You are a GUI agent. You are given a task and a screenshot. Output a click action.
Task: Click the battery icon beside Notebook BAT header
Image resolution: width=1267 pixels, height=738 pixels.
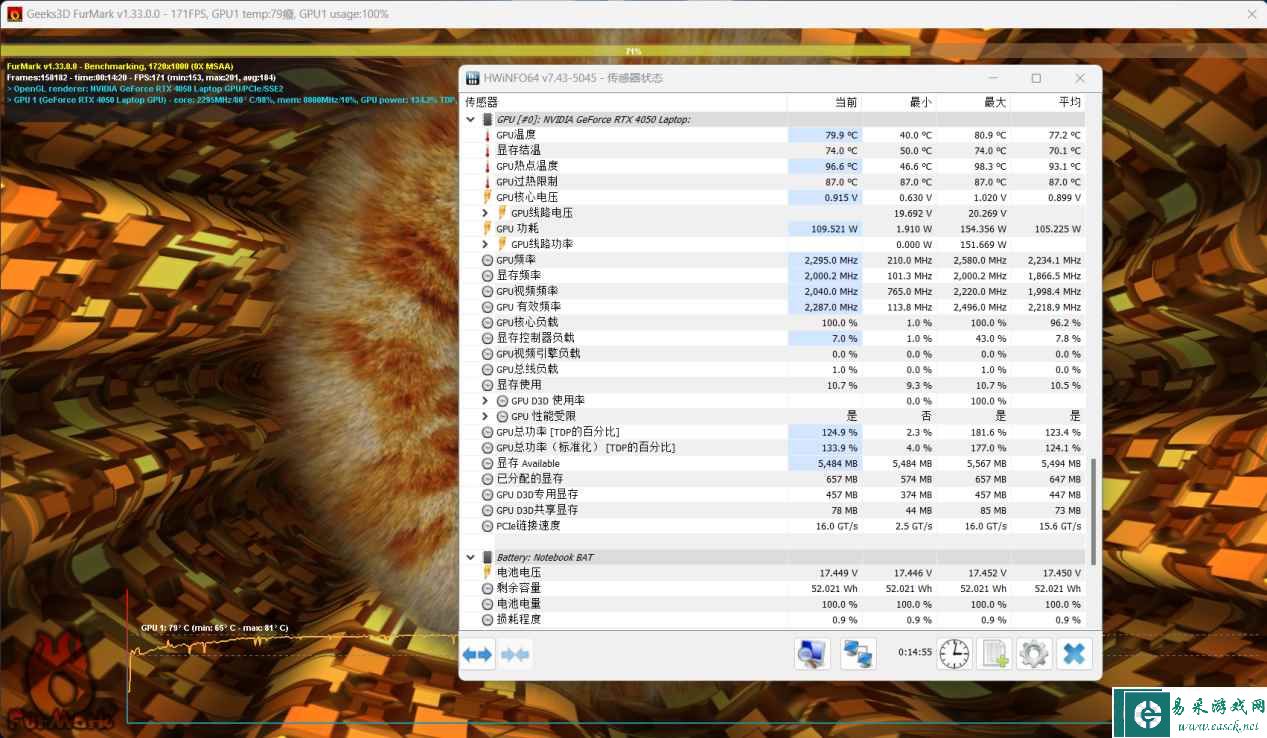488,557
